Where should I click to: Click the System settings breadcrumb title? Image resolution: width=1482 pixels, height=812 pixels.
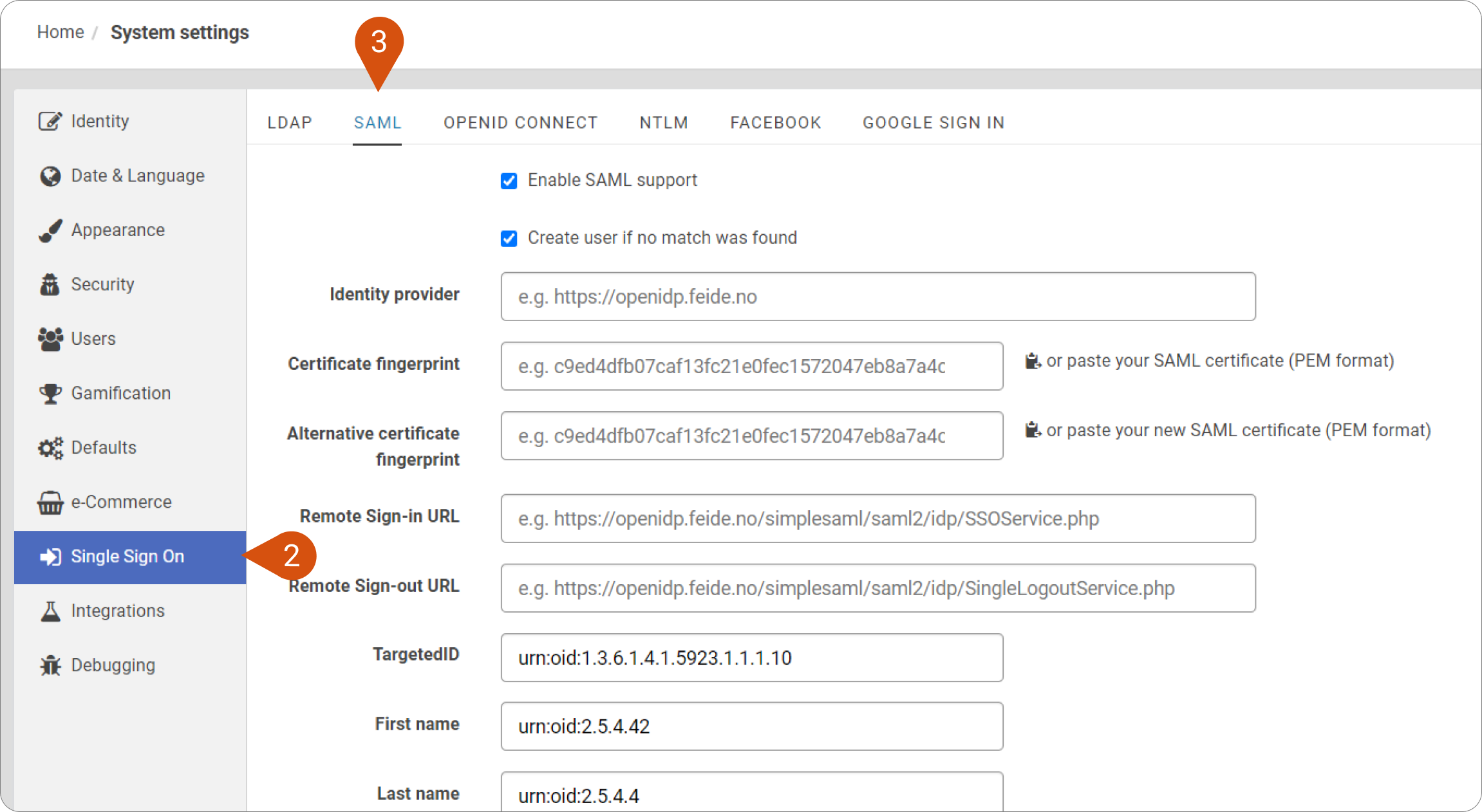(180, 33)
